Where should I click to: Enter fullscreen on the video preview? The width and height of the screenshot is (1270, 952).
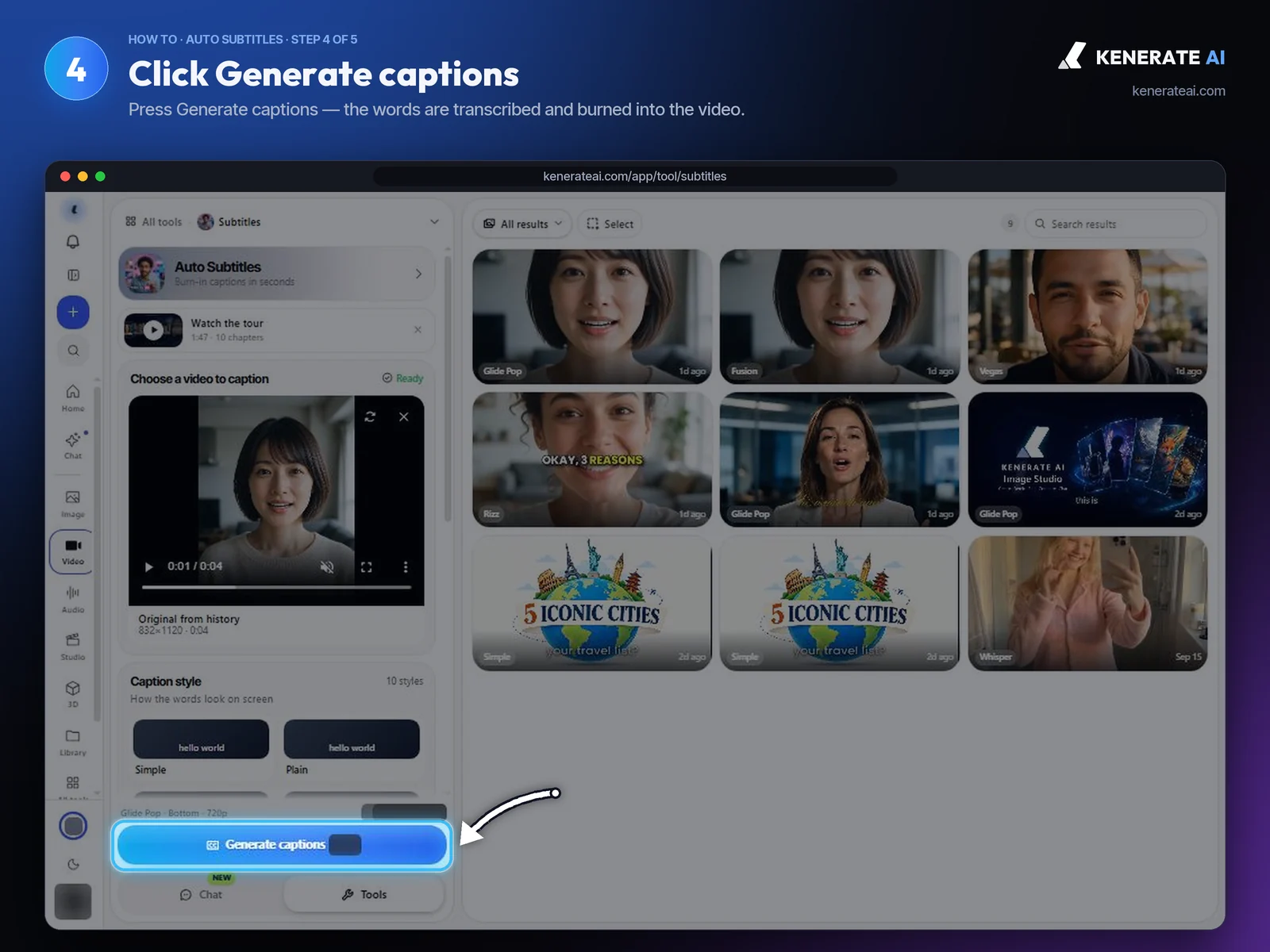(366, 566)
